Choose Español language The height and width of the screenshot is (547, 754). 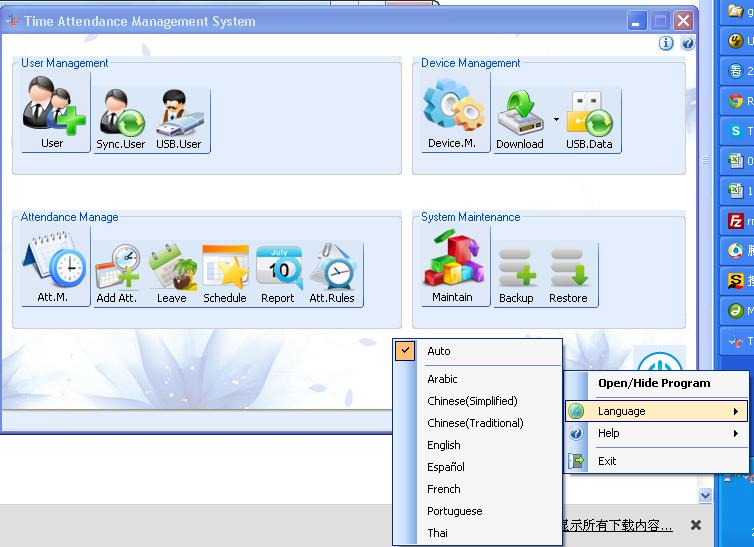(478, 467)
